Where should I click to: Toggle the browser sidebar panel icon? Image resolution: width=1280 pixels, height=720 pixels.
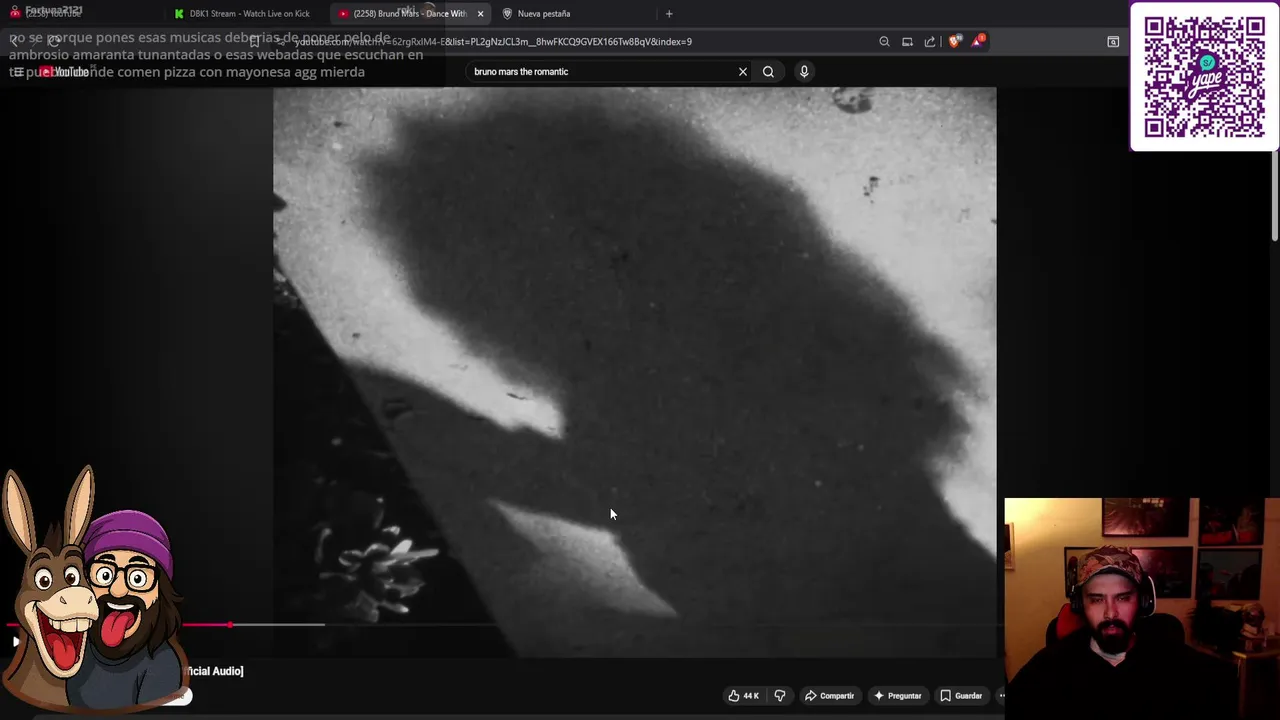(x=1113, y=42)
